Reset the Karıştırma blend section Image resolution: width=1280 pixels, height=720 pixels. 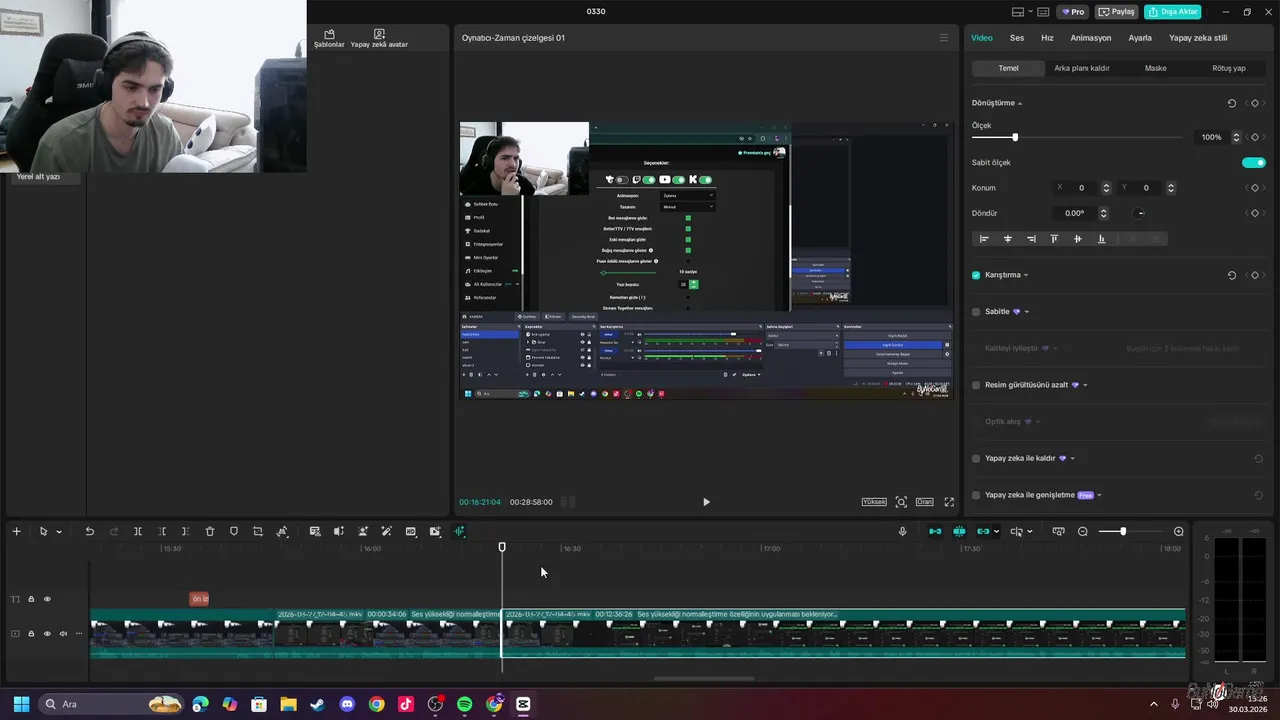[x=1232, y=275]
